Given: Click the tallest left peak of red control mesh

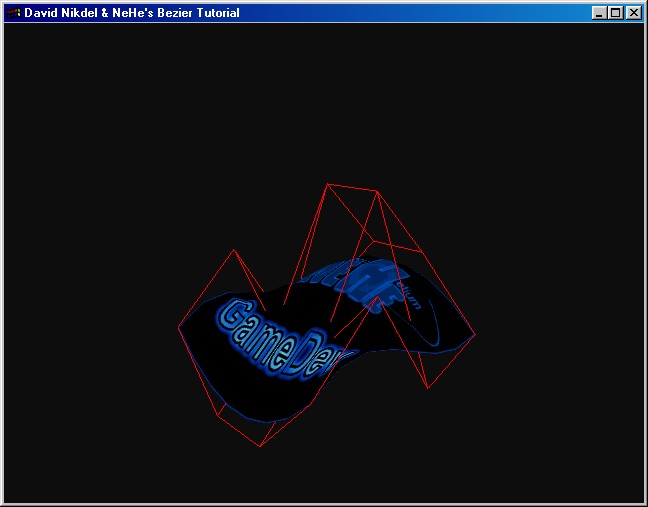Looking at the screenshot, I should tap(328, 185).
